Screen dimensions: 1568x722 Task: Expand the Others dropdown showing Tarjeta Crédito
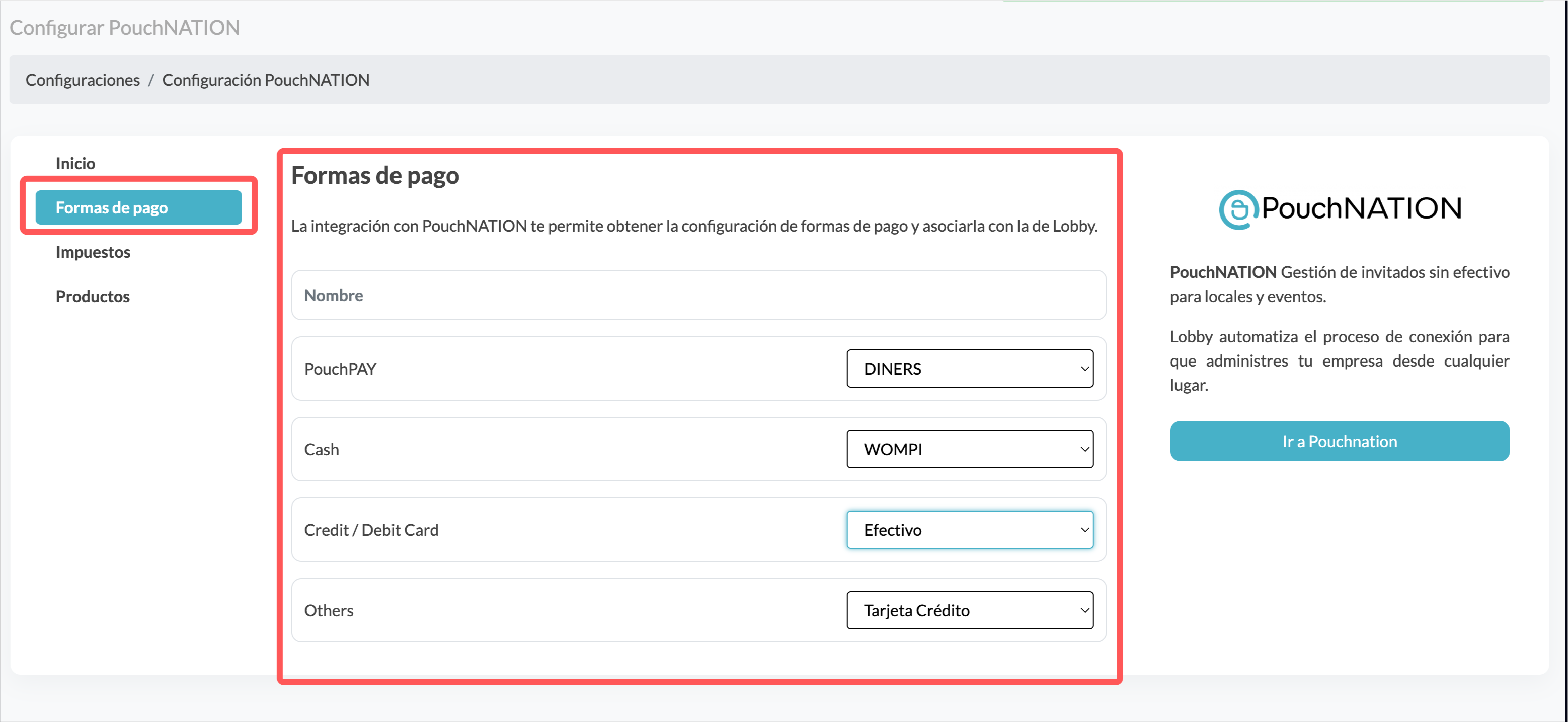(x=970, y=610)
